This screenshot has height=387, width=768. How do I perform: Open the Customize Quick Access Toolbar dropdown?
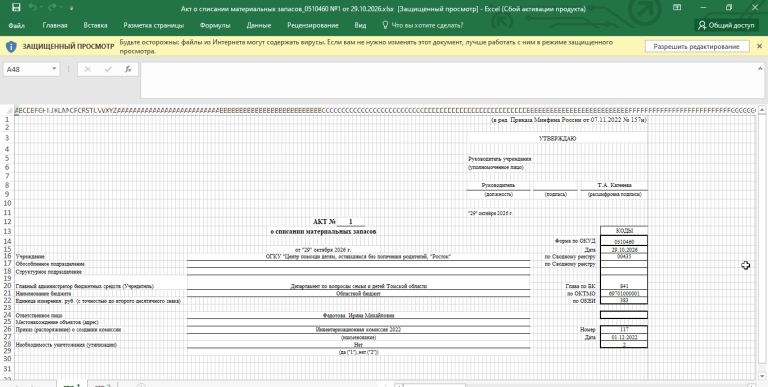pos(72,8)
